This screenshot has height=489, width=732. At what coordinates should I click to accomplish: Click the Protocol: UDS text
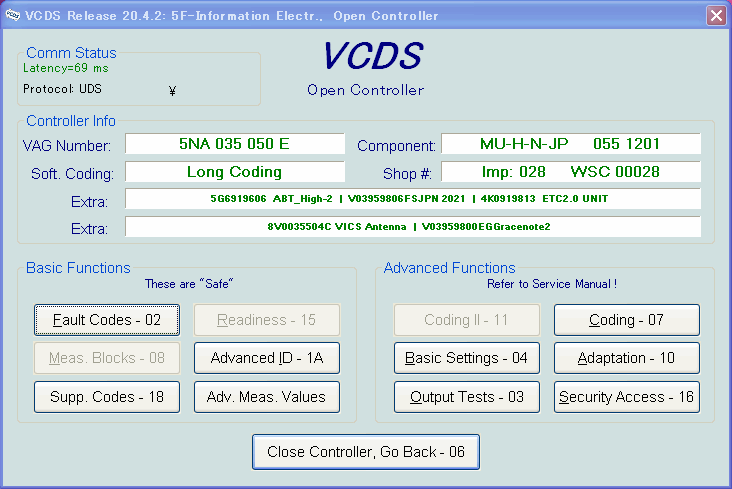click(x=62, y=89)
